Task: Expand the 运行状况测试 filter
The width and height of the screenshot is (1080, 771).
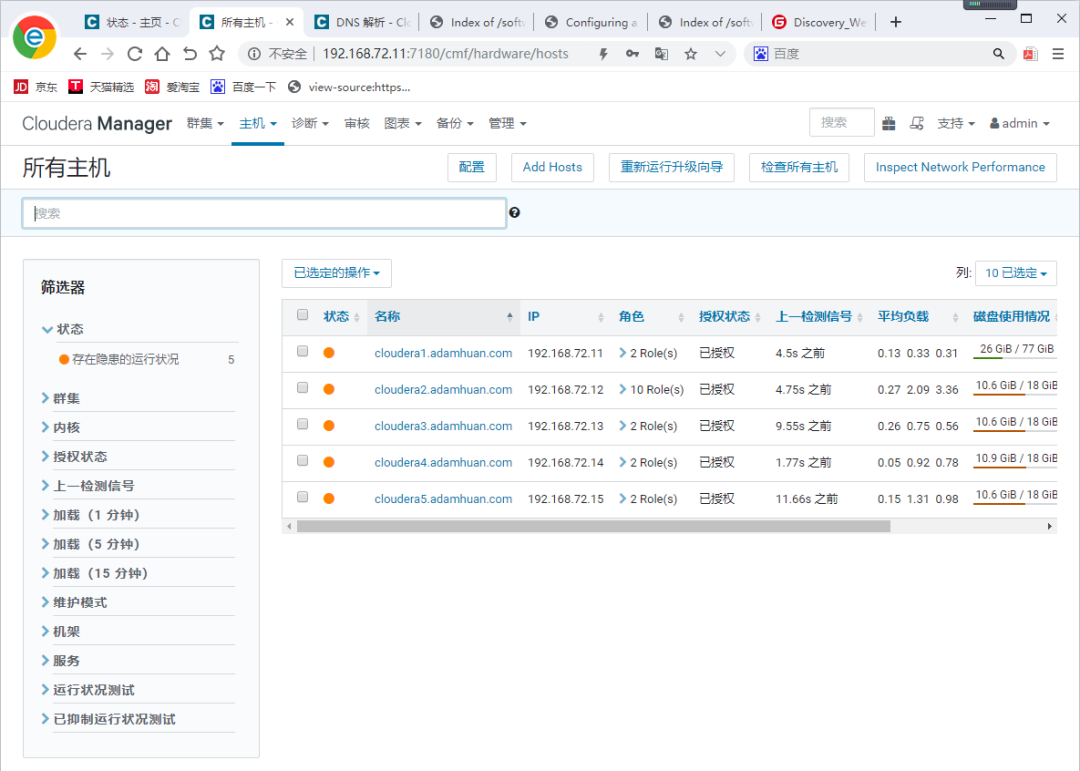Action: pyautogui.click(x=88, y=690)
